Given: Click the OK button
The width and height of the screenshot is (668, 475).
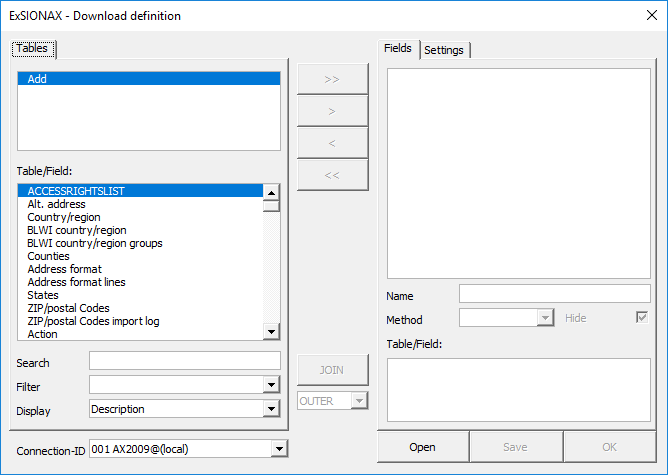Looking at the screenshot, I should (610, 447).
